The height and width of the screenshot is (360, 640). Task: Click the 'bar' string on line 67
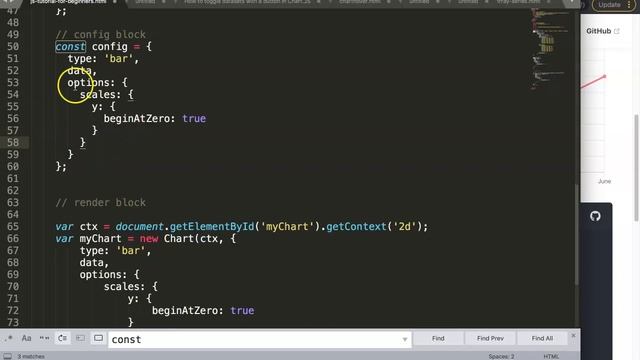click(131, 251)
